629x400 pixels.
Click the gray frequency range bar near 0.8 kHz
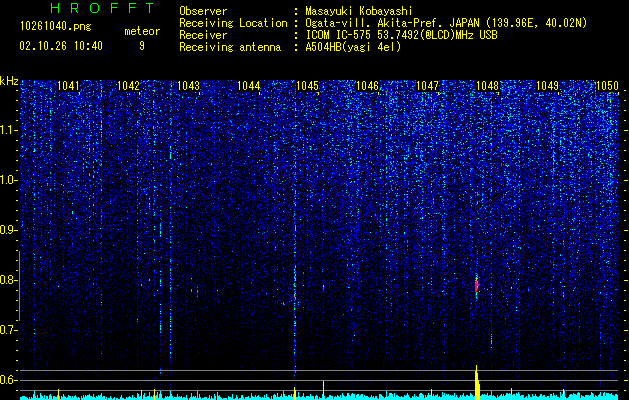19,286
